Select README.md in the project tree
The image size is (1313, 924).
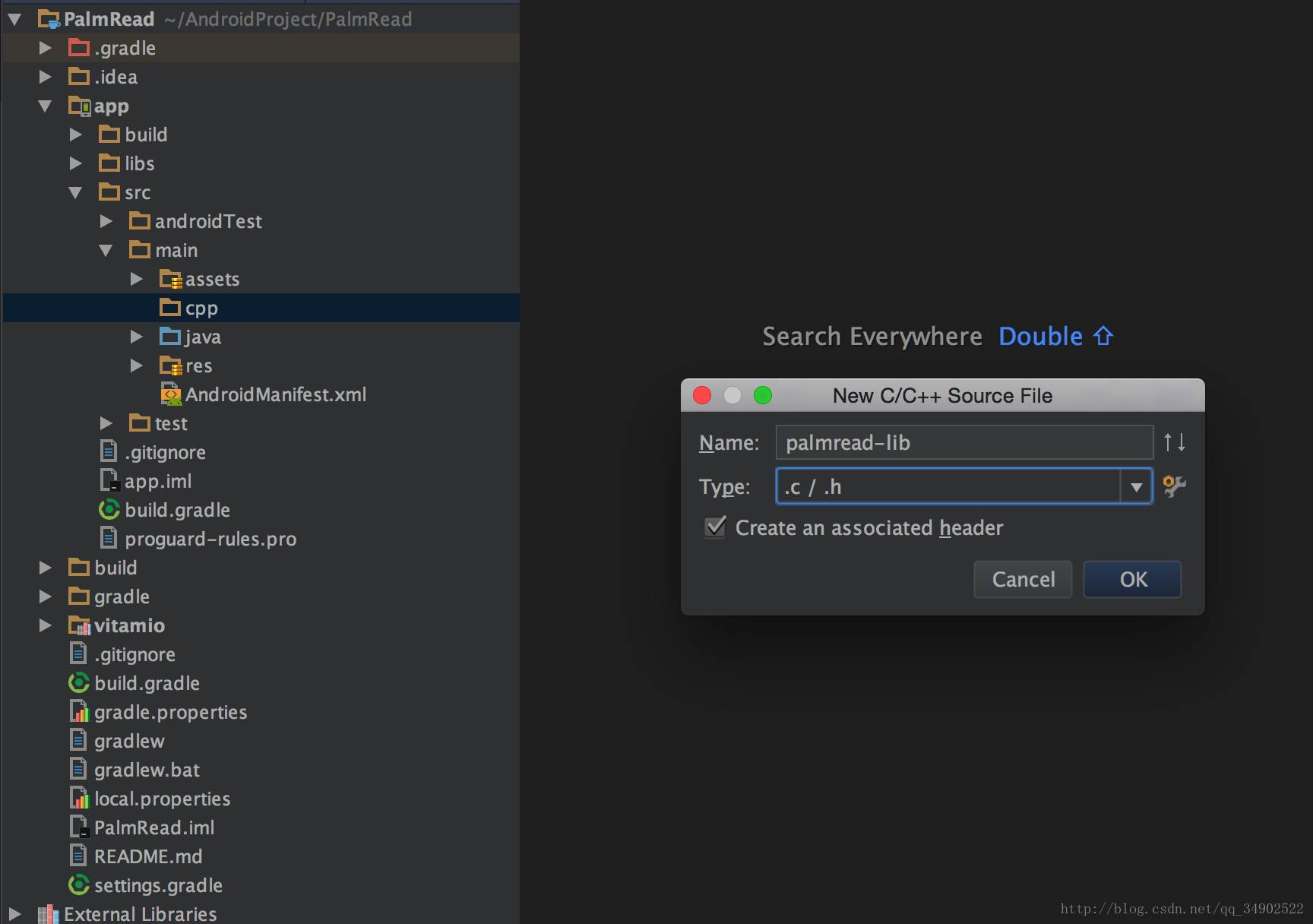pos(148,856)
